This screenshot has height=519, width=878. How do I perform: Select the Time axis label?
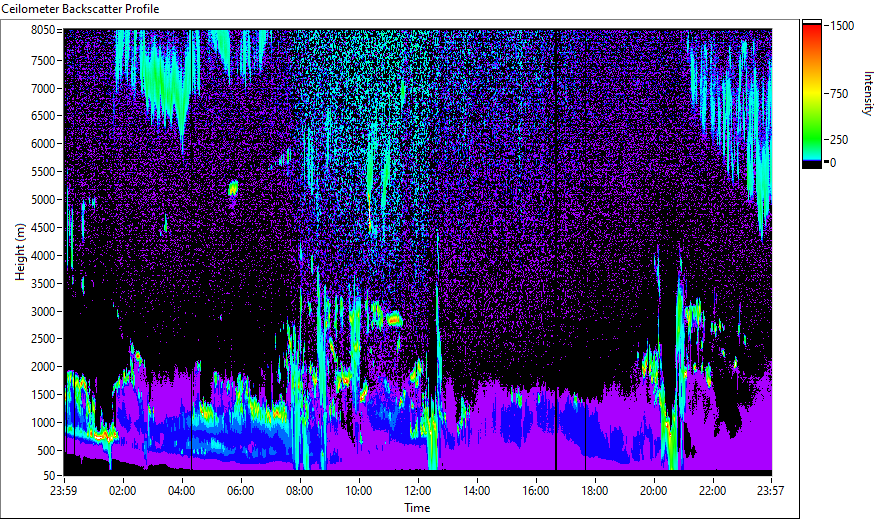tap(417, 508)
